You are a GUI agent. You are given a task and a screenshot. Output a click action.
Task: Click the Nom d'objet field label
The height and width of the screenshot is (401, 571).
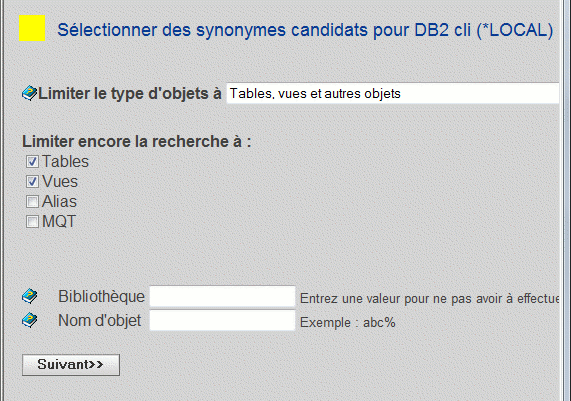click(99, 321)
